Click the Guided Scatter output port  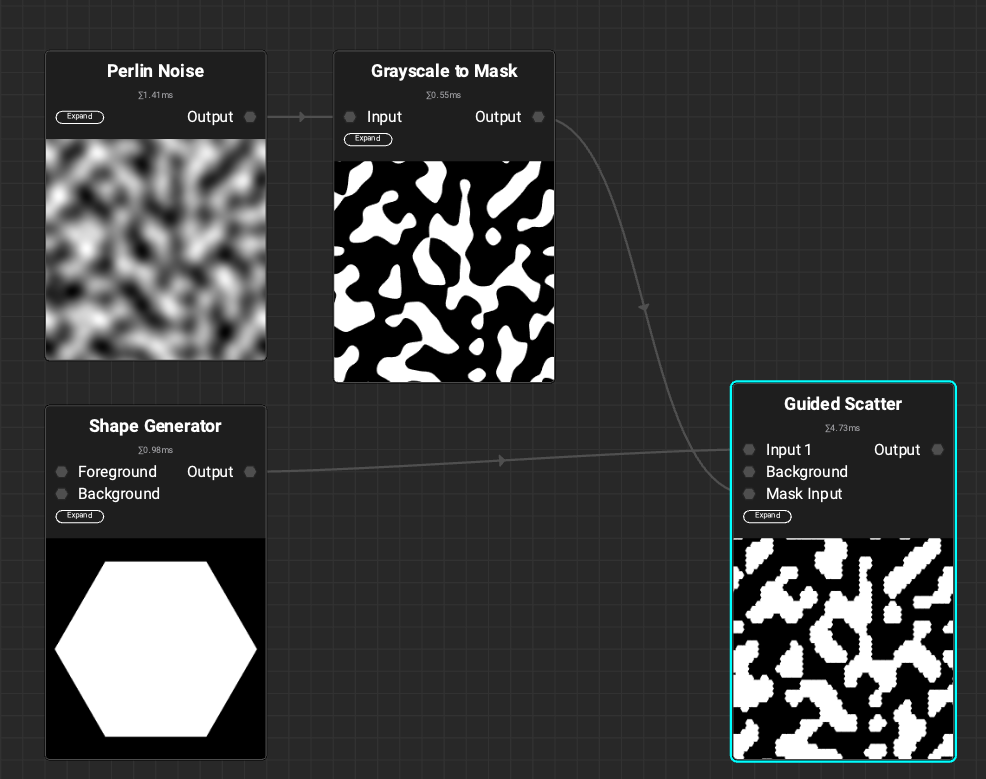click(x=937, y=450)
